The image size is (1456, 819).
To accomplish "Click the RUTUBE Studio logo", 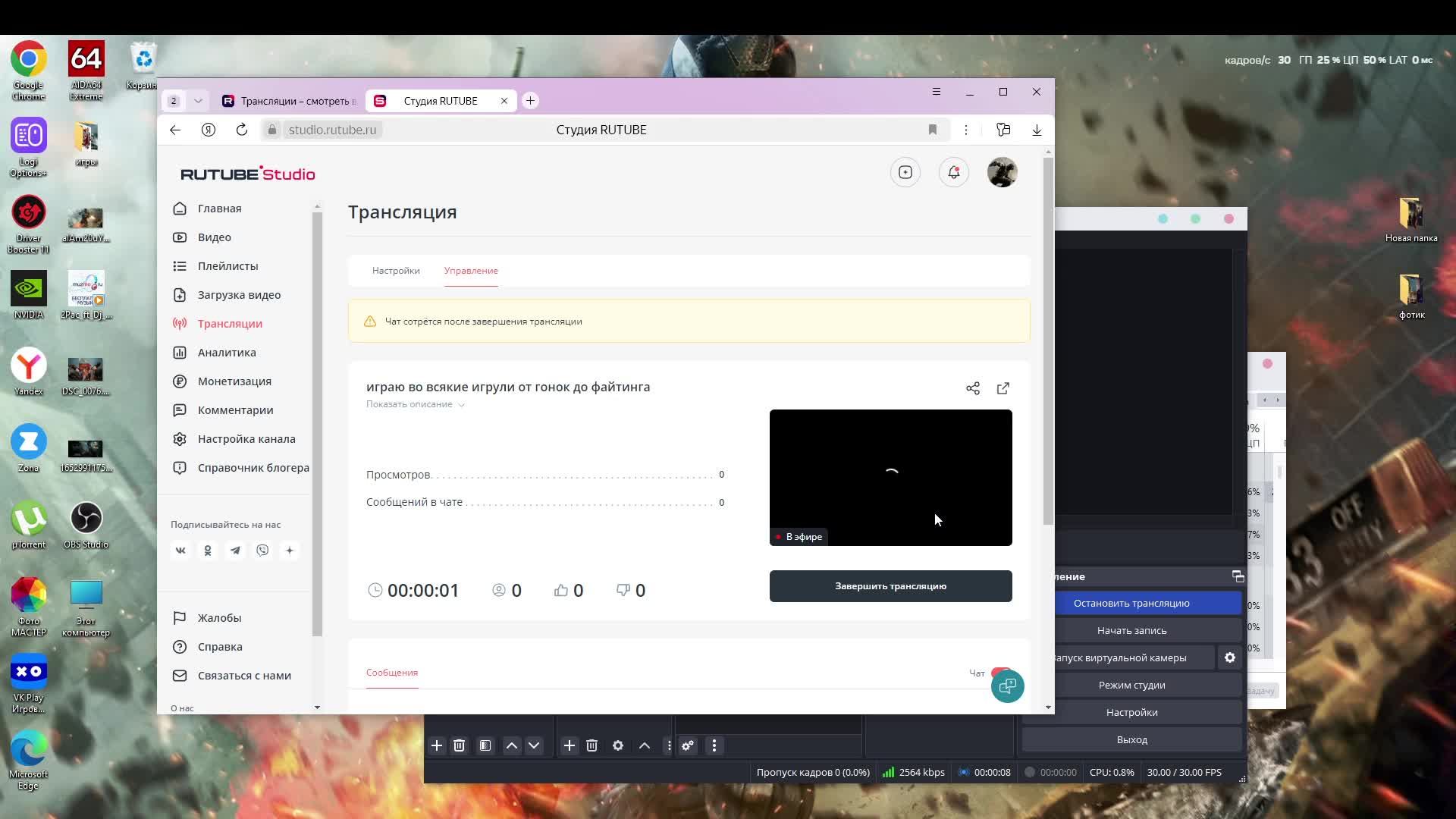I will pyautogui.click(x=247, y=174).
